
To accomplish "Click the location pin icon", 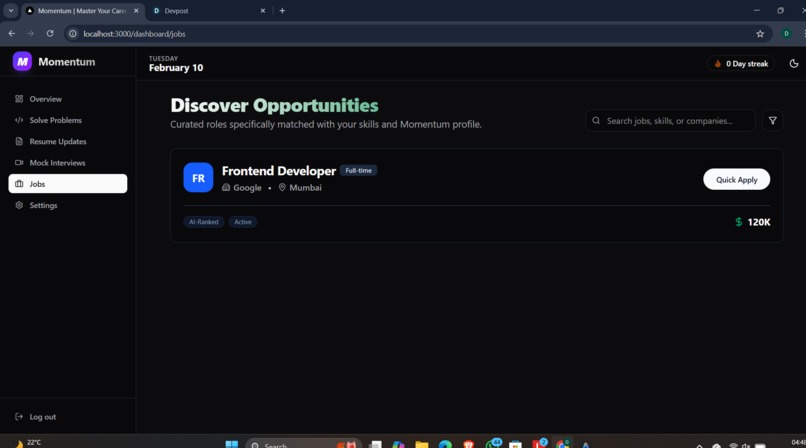I will click(282, 188).
